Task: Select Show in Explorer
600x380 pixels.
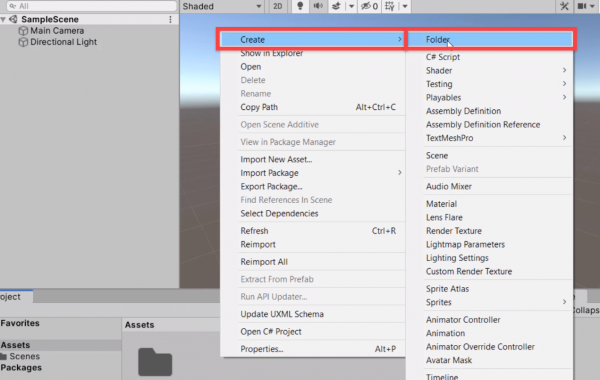Action: click(x=272, y=53)
